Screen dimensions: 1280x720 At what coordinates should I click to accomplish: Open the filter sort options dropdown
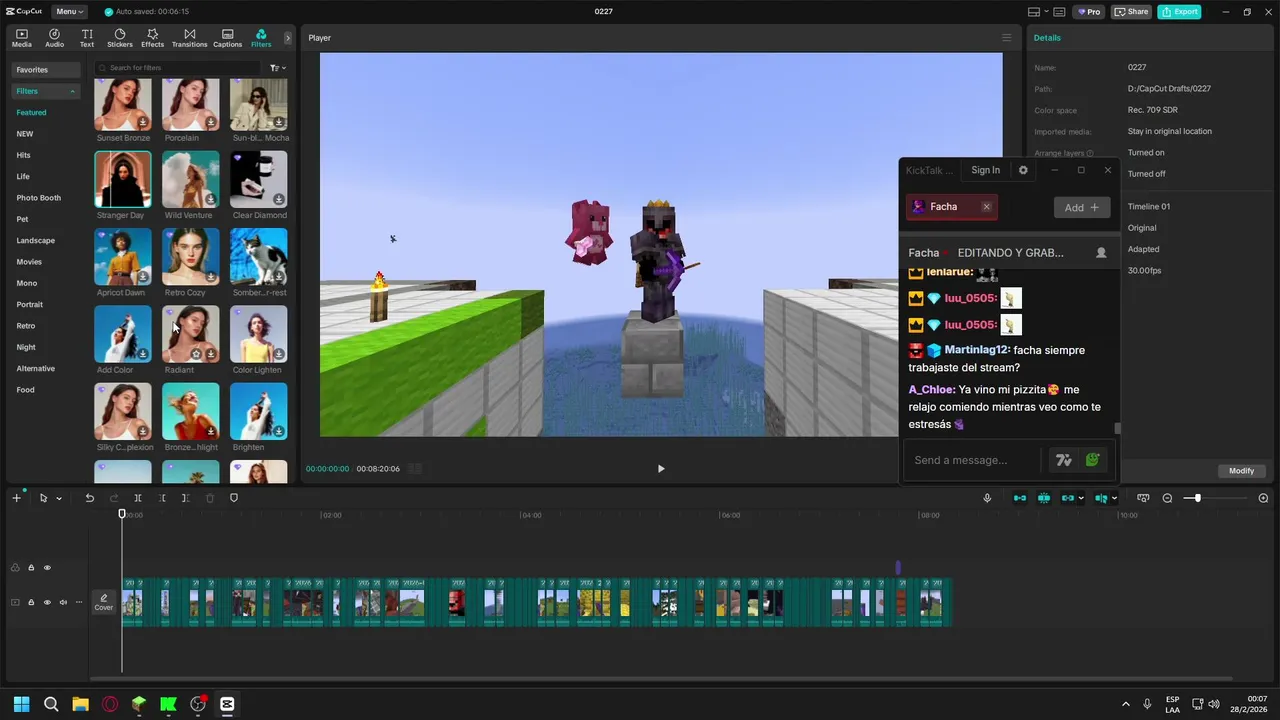coord(277,68)
